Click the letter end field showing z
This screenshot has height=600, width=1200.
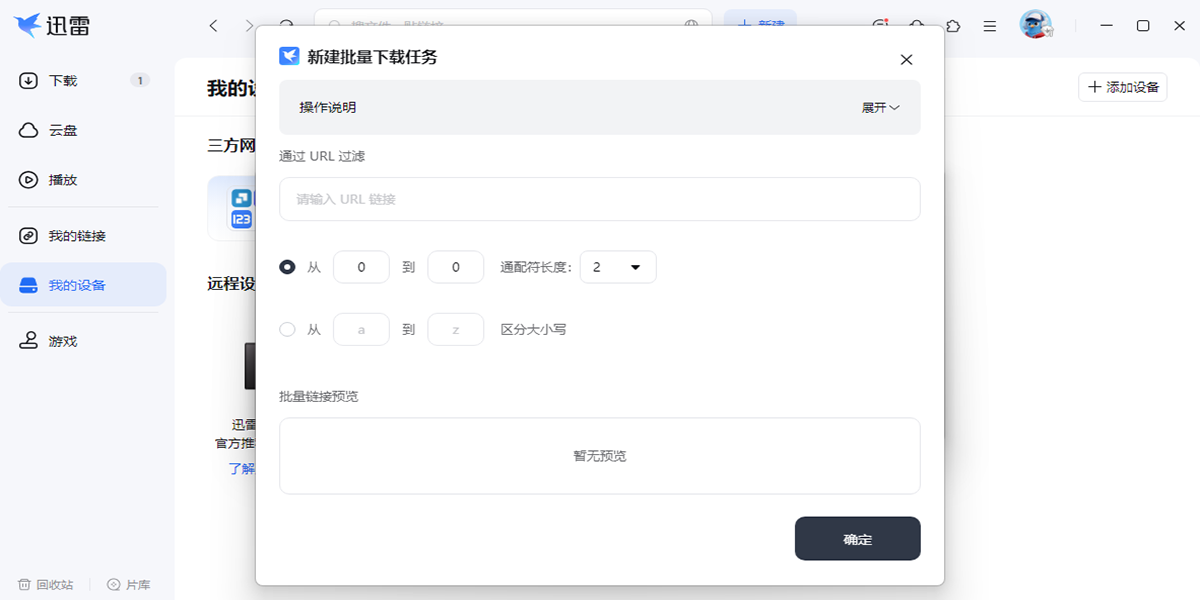(455, 329)
